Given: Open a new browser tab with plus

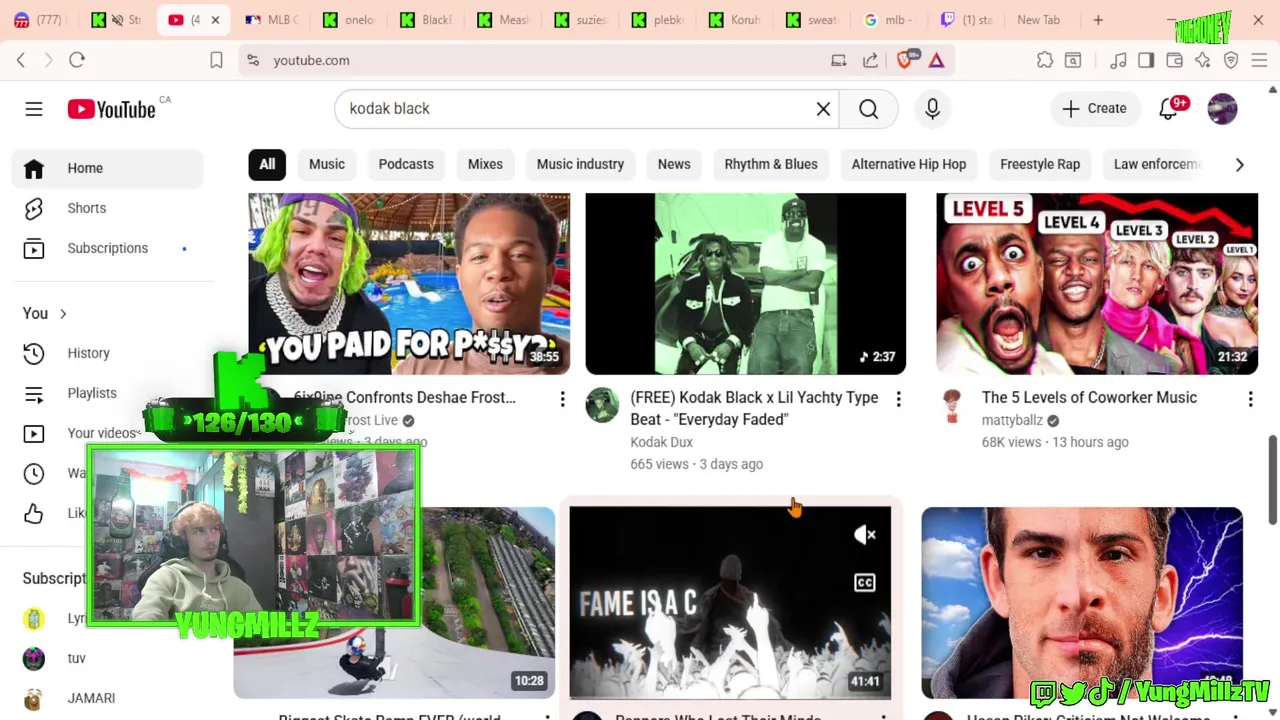Looking at the screenshot, I should click(1098, 20).
